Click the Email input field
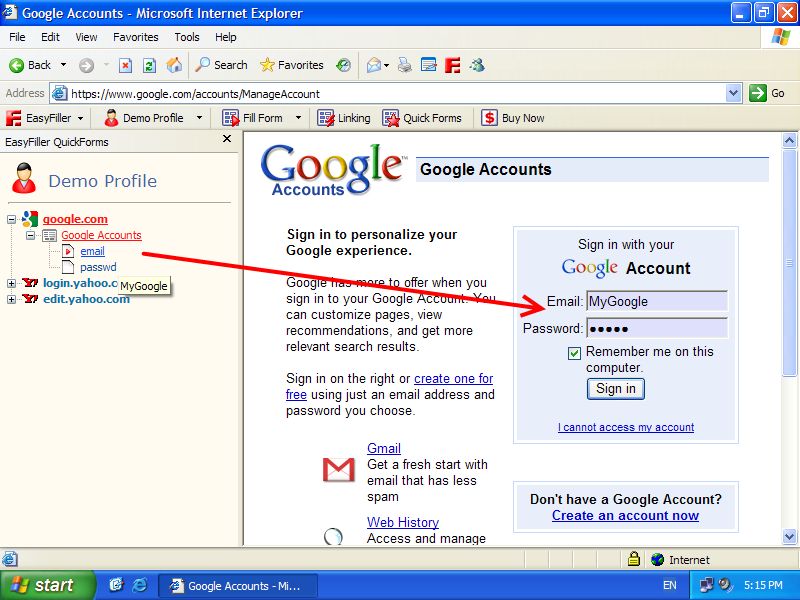The height and width of the screenshot is (600, 800). coord(657,301)
